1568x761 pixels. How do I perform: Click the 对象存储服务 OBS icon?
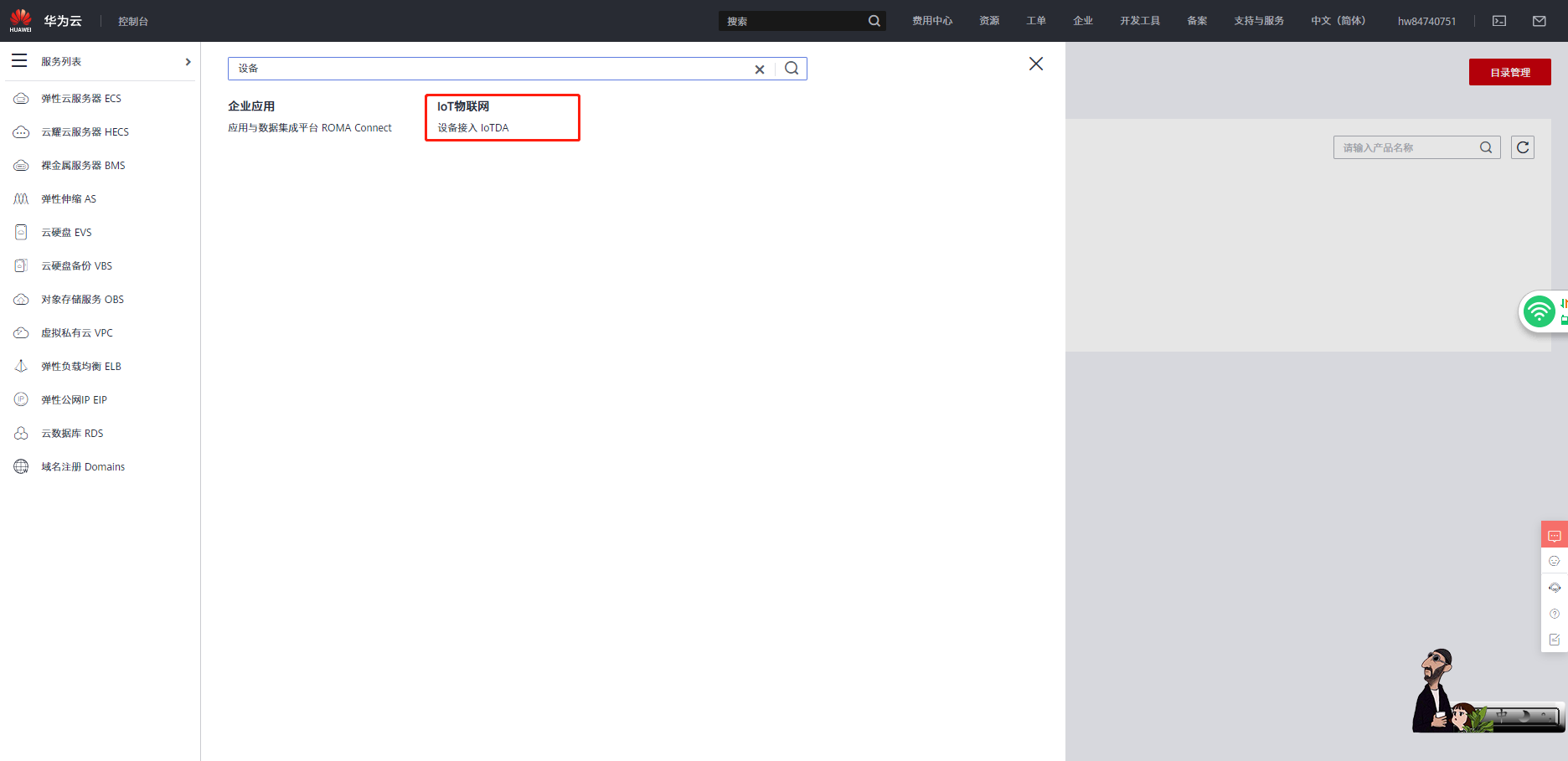21,300
